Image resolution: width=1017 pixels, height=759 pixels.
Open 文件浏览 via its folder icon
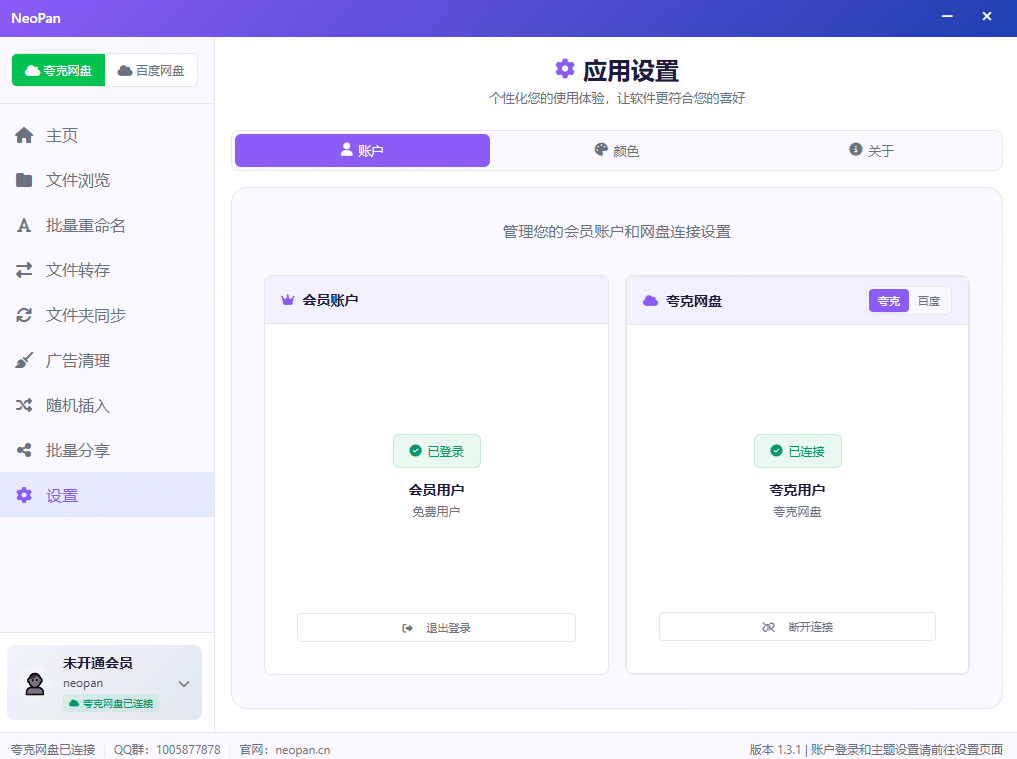tap(24, 181)
